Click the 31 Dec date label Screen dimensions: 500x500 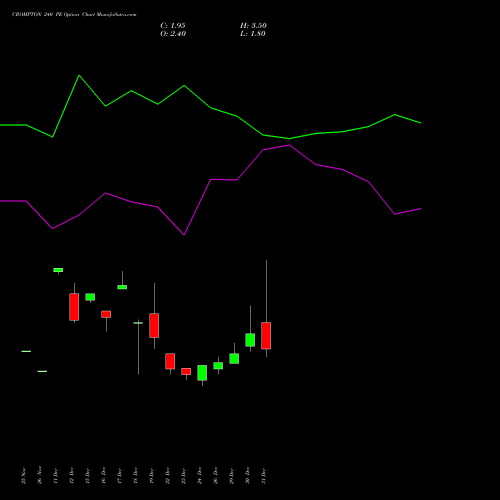coord(263,476)
